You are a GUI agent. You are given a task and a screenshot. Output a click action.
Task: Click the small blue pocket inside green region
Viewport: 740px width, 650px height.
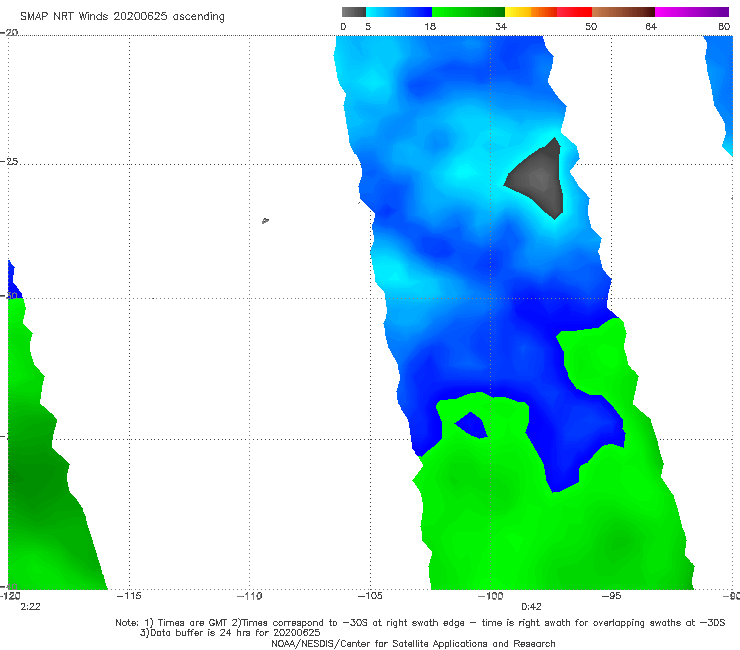click(x=471, y=426)
